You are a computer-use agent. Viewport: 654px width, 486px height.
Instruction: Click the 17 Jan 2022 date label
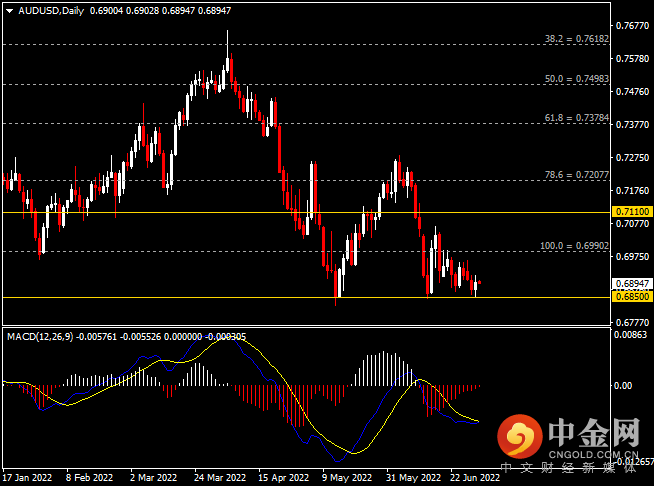pyautogui.click(x=30, y=477)
